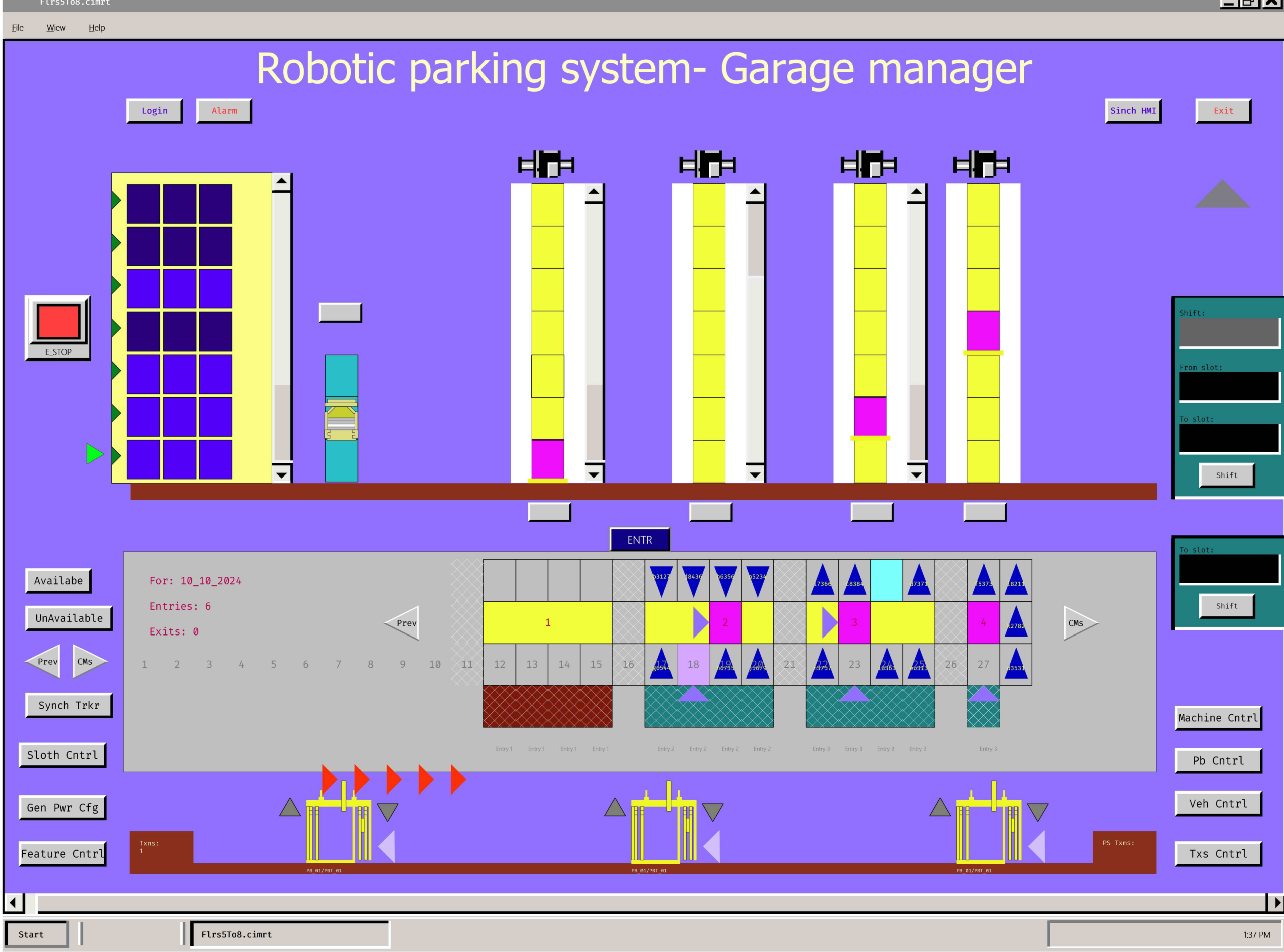
Task: Open Machine Cntrl panel
Action: coord(1217,717)
